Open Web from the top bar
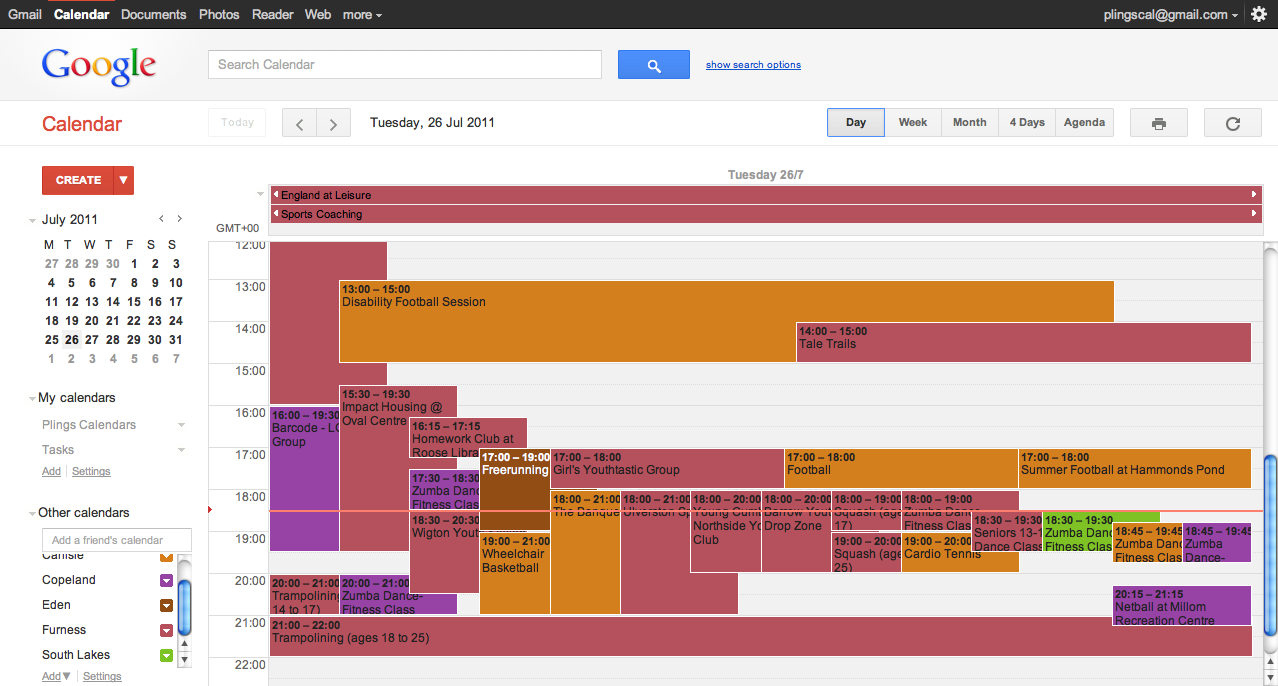This screenshot has height=686, width=1278. coord(318,15)
